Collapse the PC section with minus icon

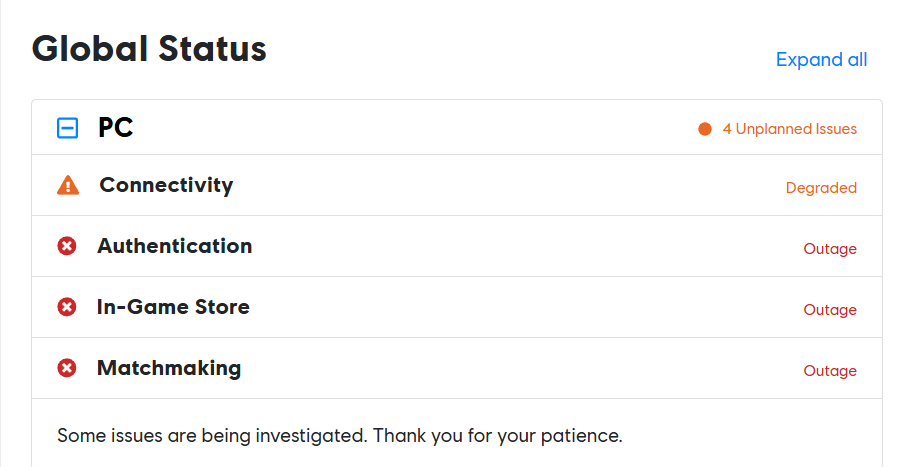click(67, 128)
